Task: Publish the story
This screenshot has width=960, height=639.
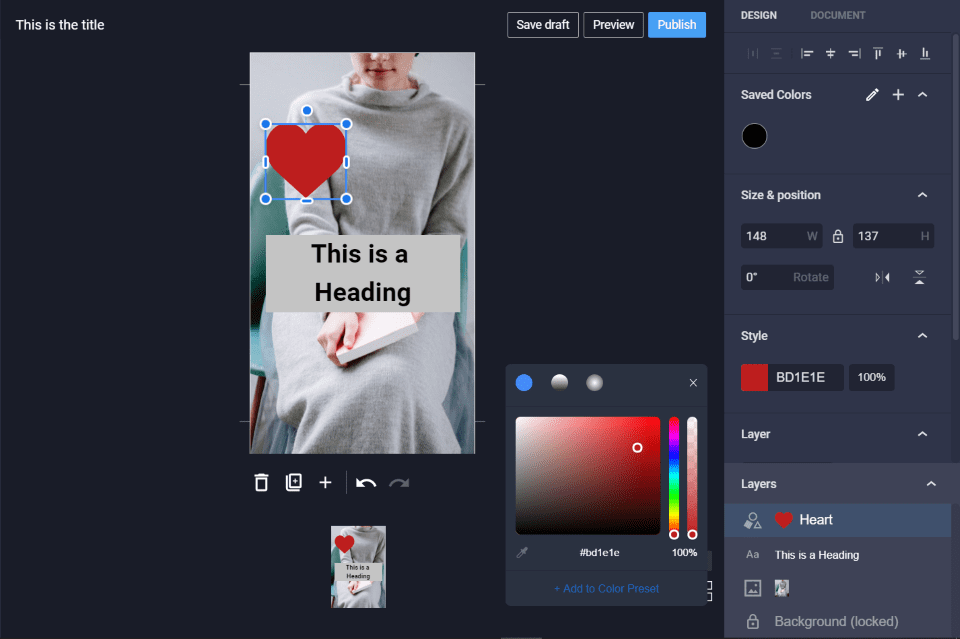Action: (x=676, y=25)
